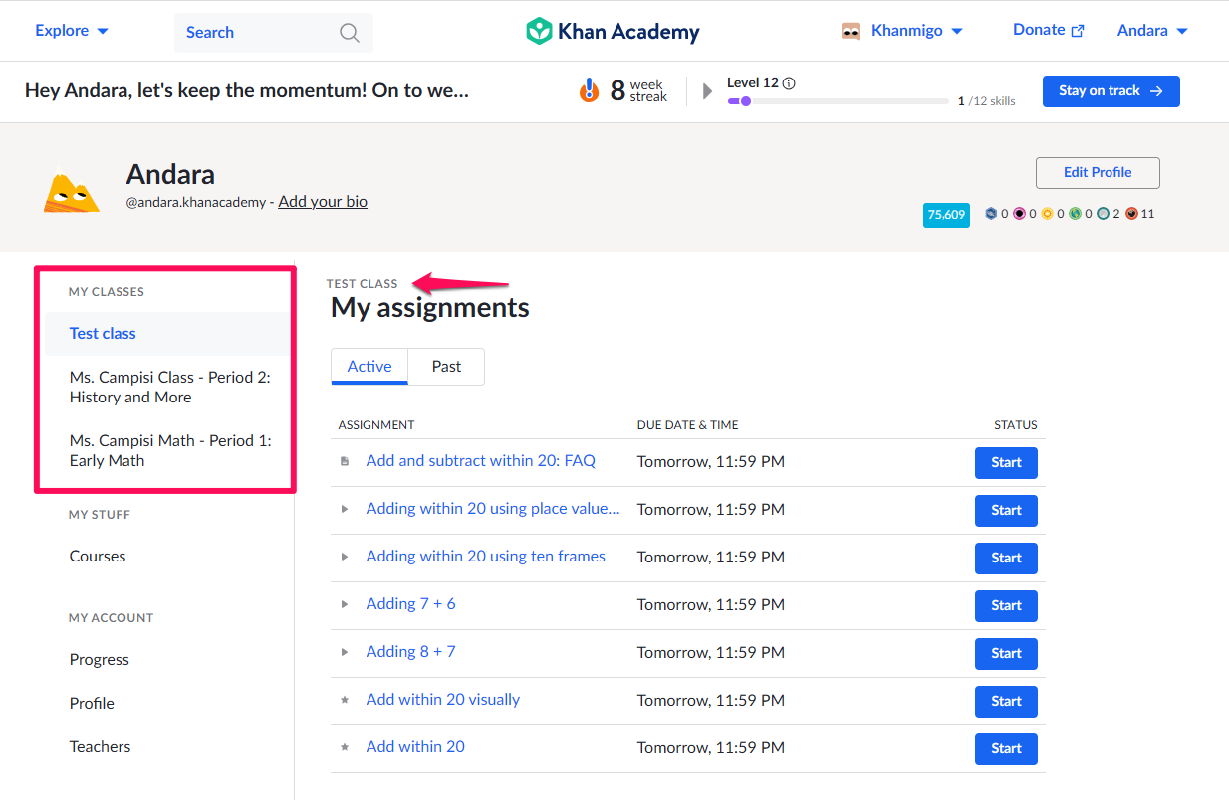
Task: Switch to the Past assignments tab
Action: click(446, 367)
